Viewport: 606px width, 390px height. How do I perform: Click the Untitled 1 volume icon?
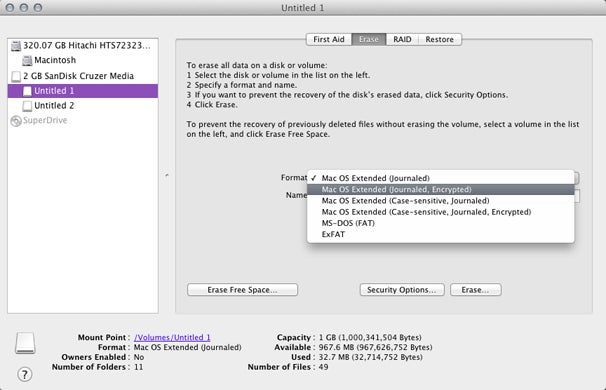coord(27,91)
